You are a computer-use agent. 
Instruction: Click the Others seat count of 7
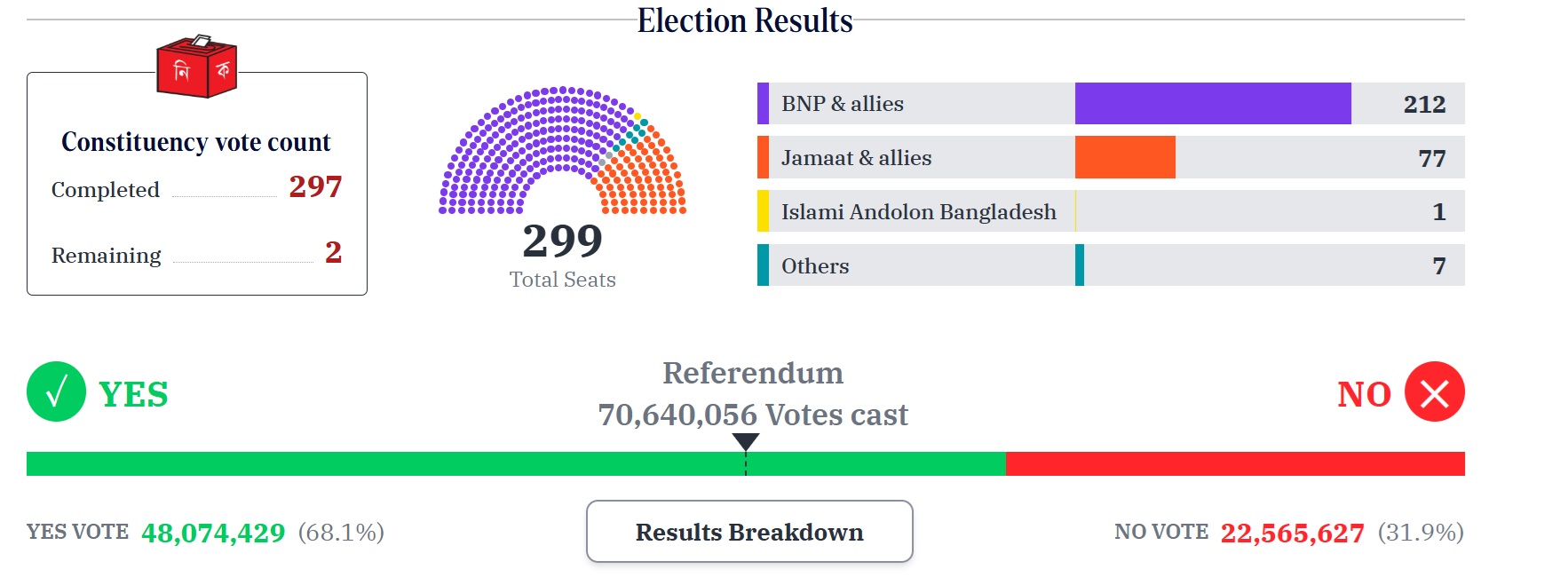point(1438,265)
